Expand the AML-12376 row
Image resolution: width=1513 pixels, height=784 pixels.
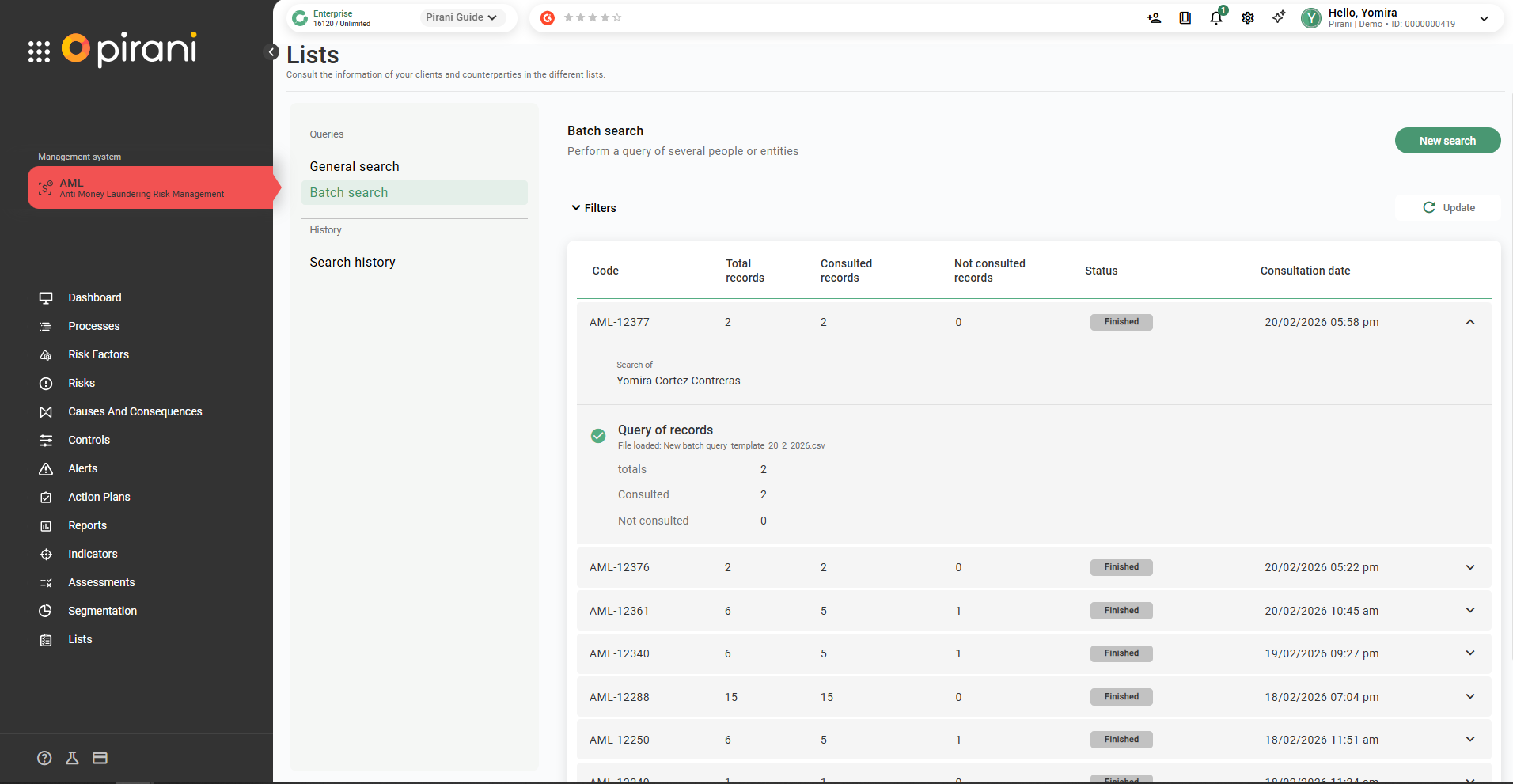point(1469,567)
